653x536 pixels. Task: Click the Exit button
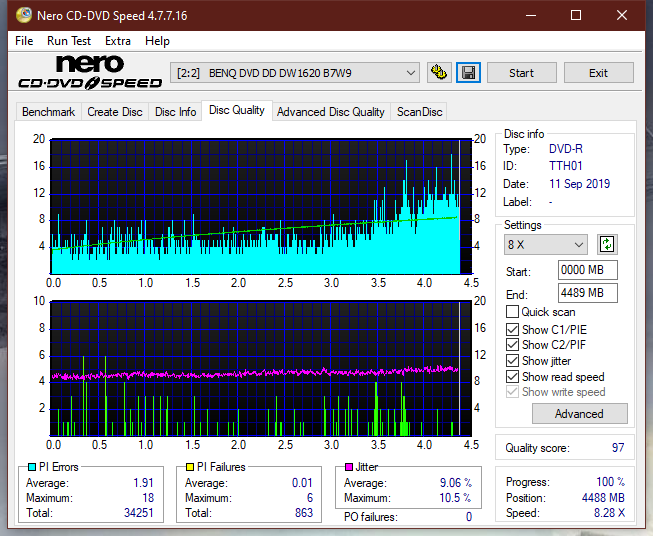point(598,73)
